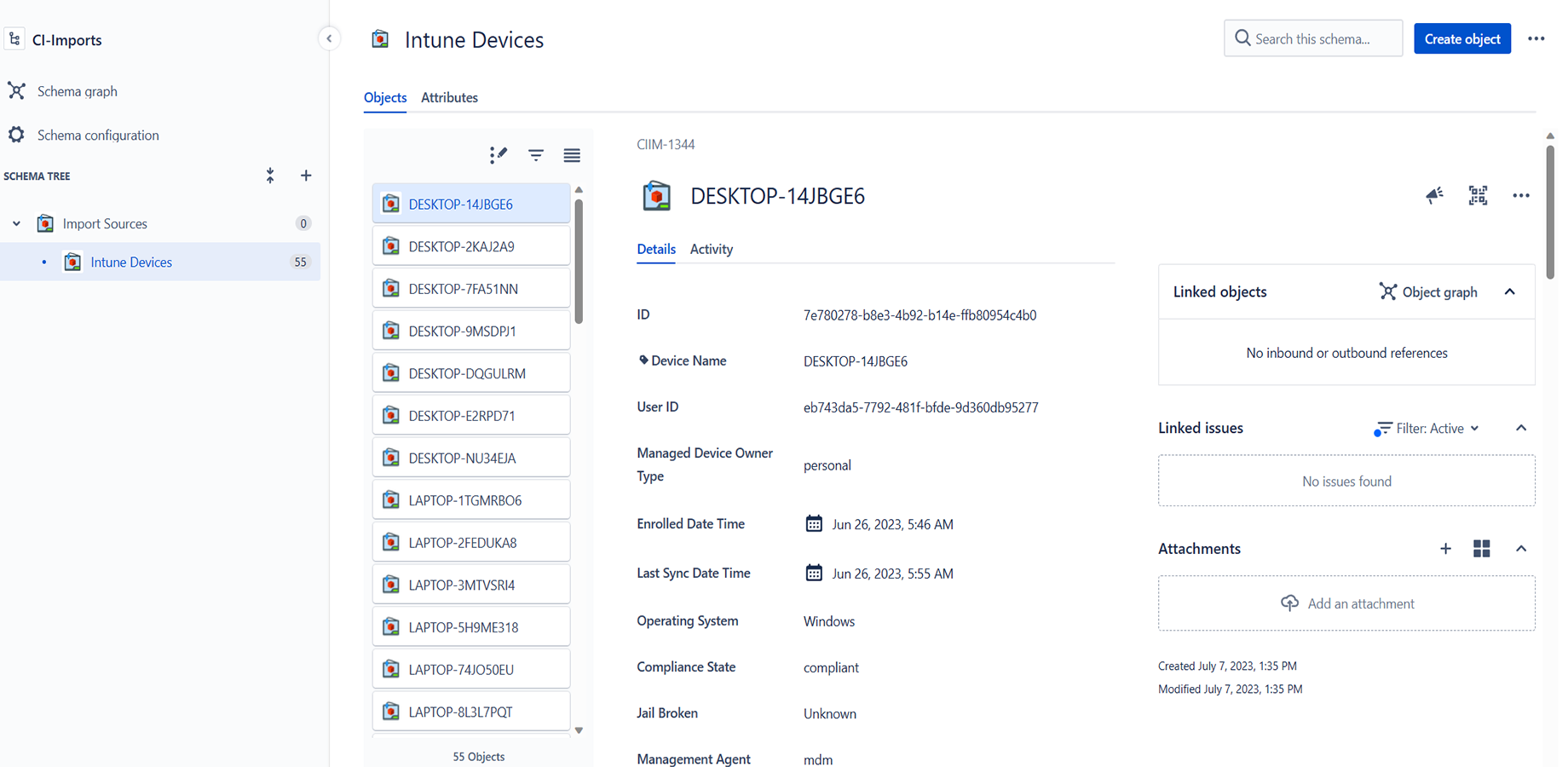1568x767 pixels.
Task: Add a new object type to the schema tree
Action: [306, 176]
